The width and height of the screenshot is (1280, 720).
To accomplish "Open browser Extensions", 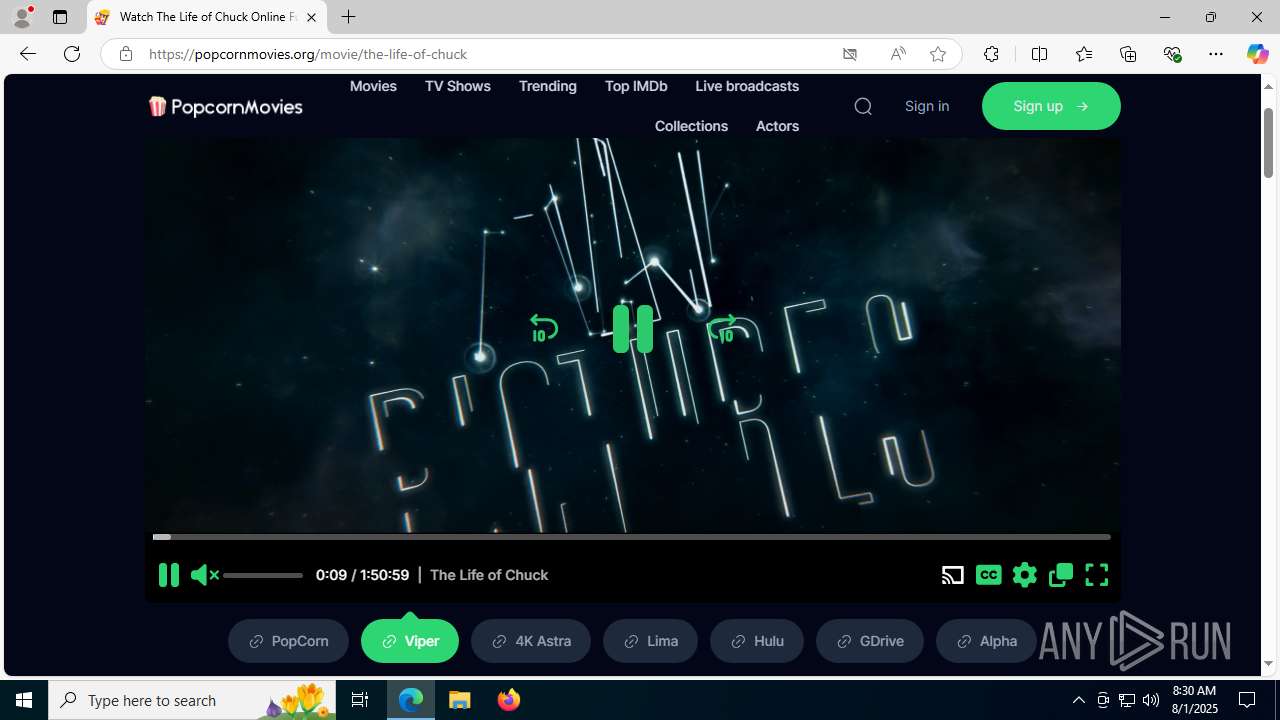I will coord(991,54).
